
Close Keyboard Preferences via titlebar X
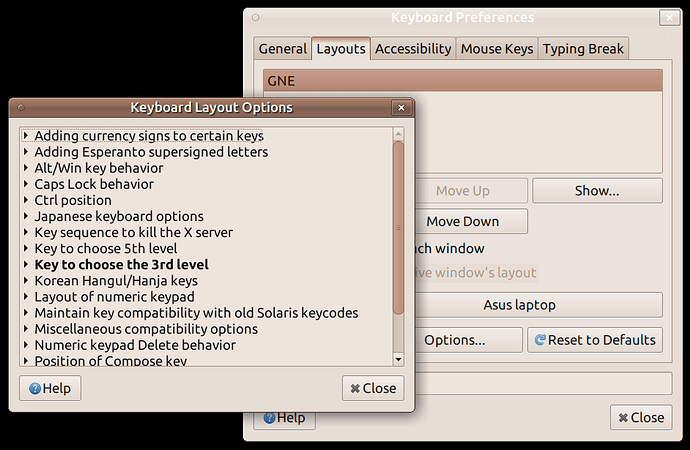669,18
